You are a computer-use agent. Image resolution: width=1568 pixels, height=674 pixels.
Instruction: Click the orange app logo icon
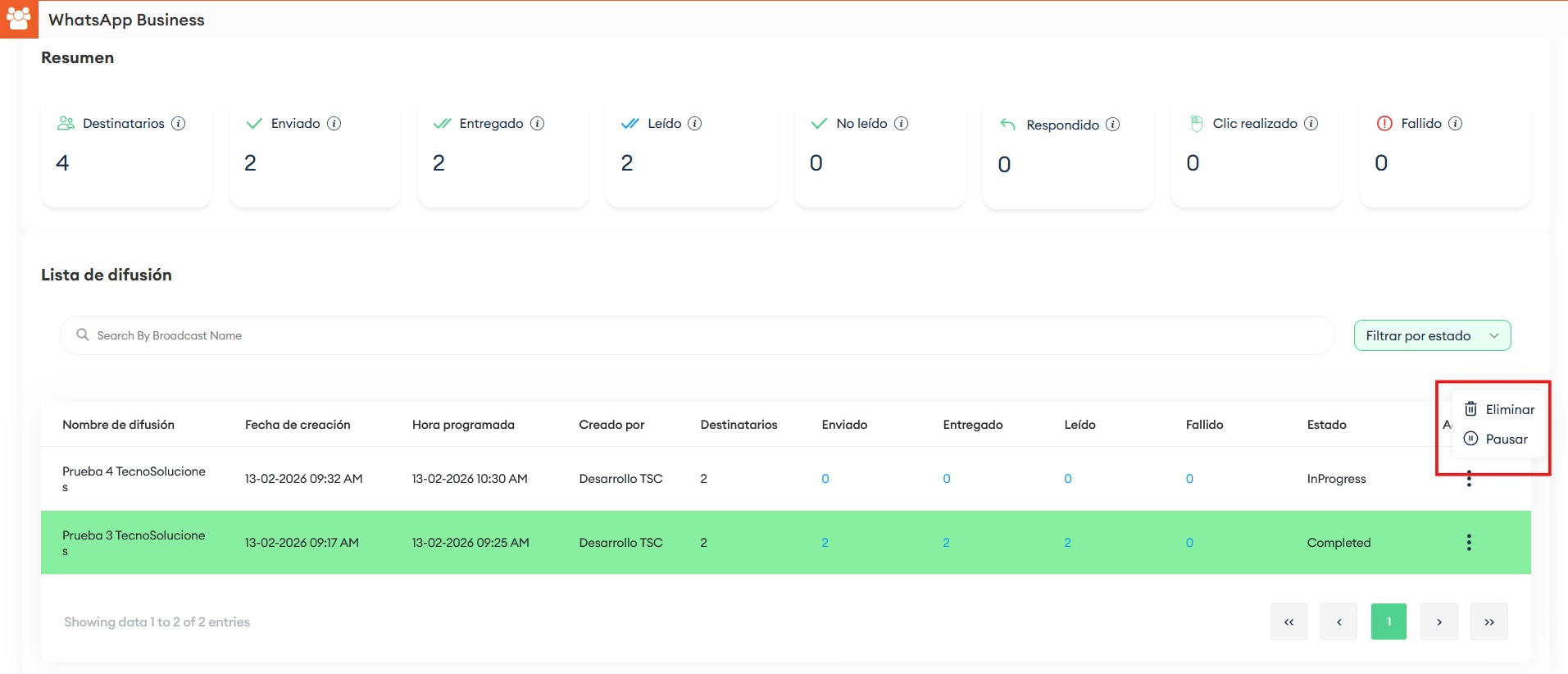[18, 19]
